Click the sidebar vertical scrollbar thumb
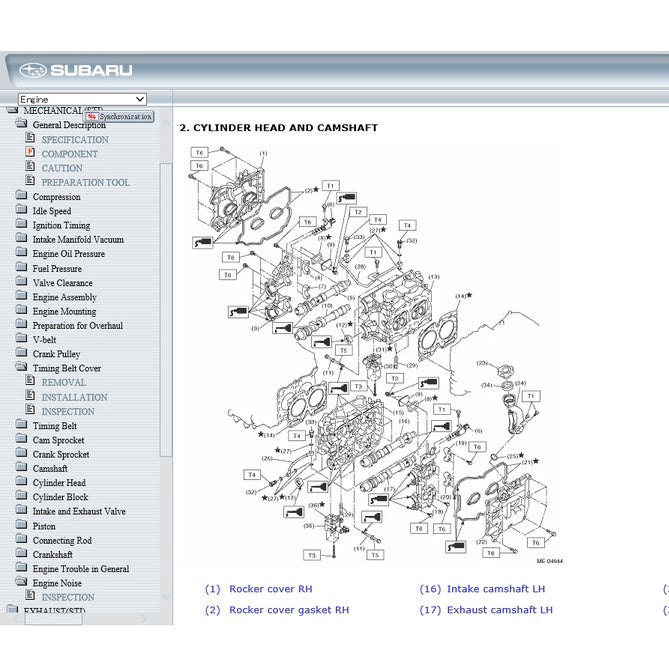The height and width of the screenshot is (669, 669). click(x=166, y=300)
